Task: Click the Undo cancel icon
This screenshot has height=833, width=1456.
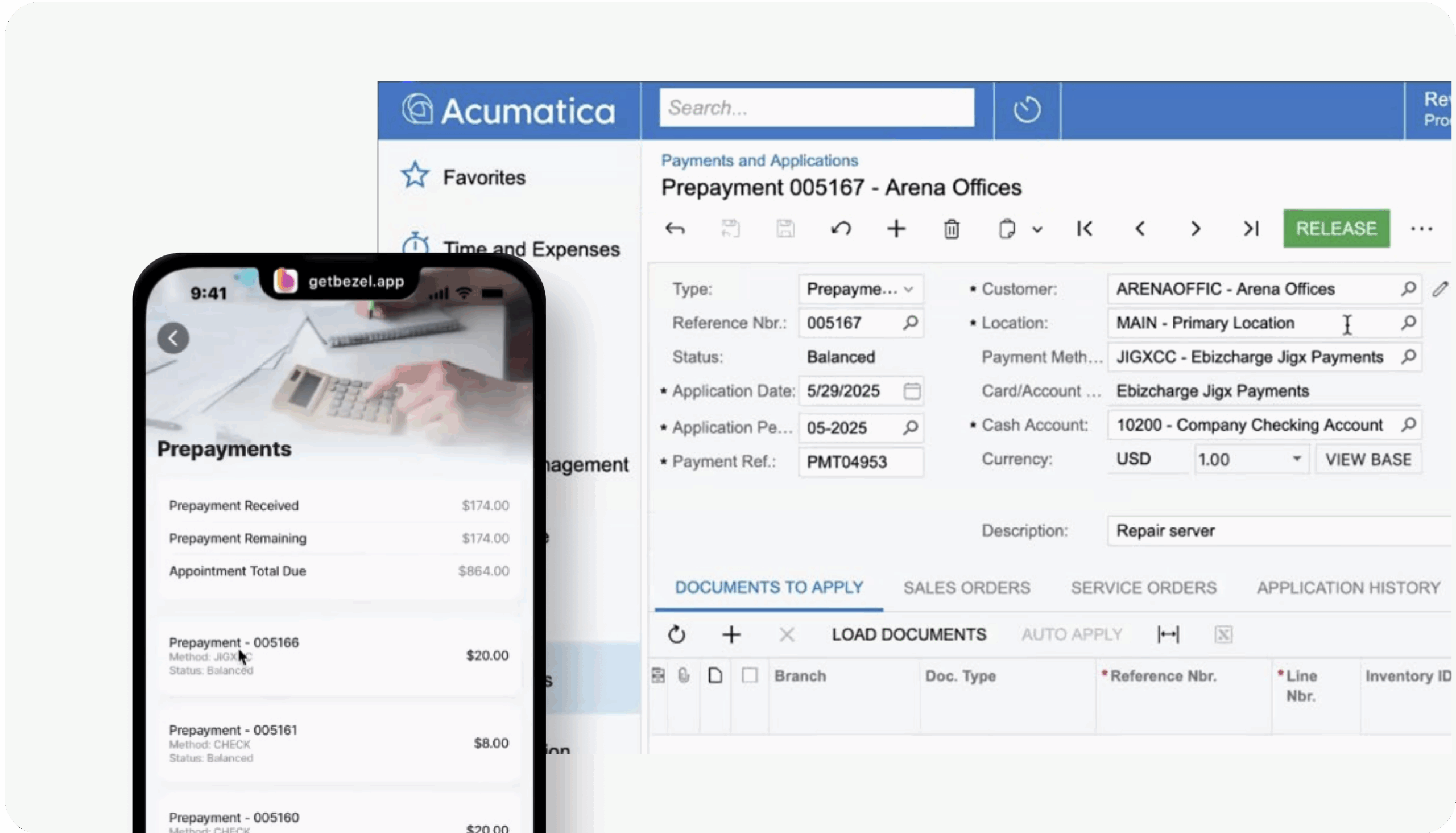Action: [841, 229]
